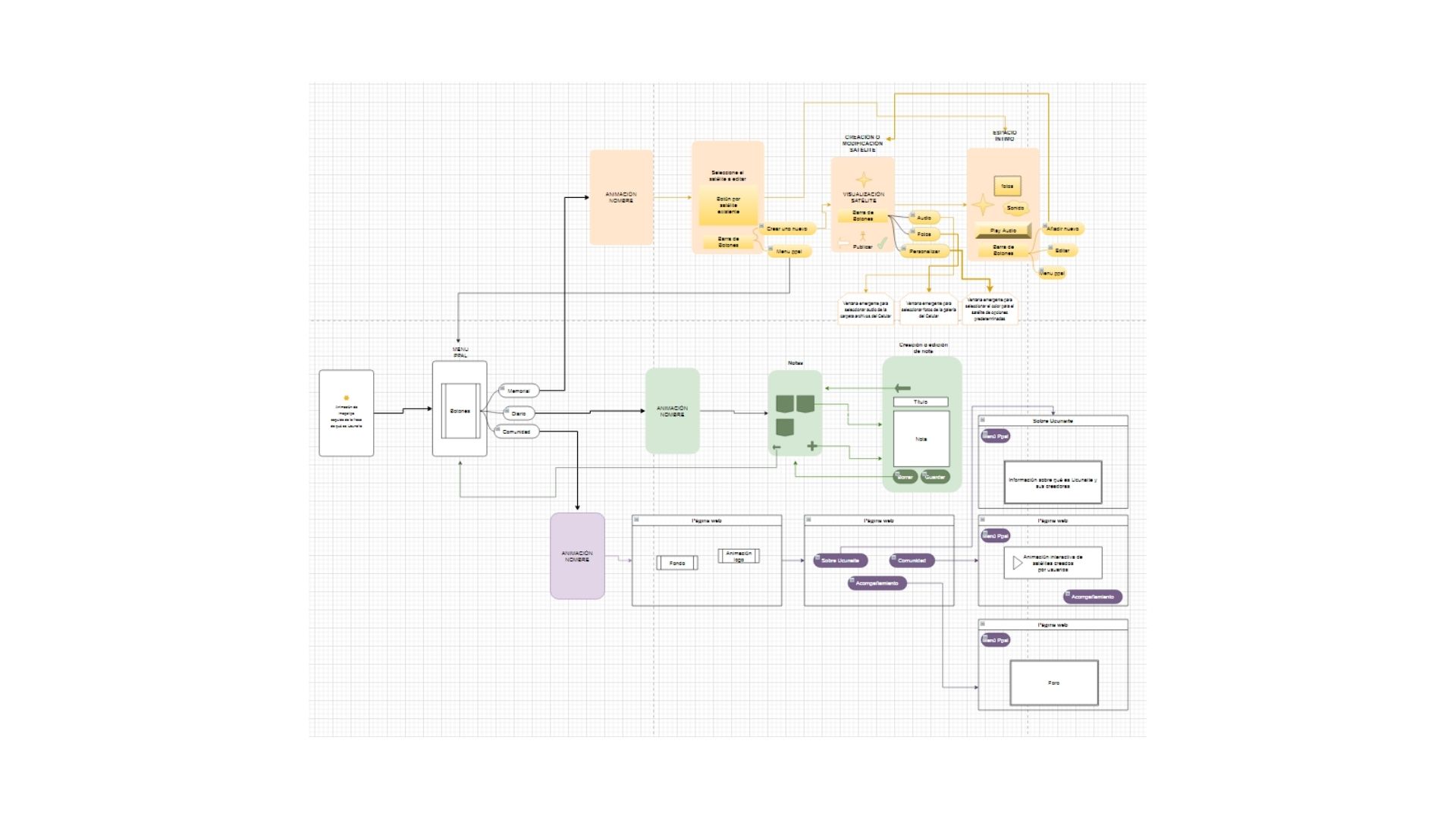This screenshot has width=1456, height=819.
Task: Click the Personalizar option
Action: (924, 251)
